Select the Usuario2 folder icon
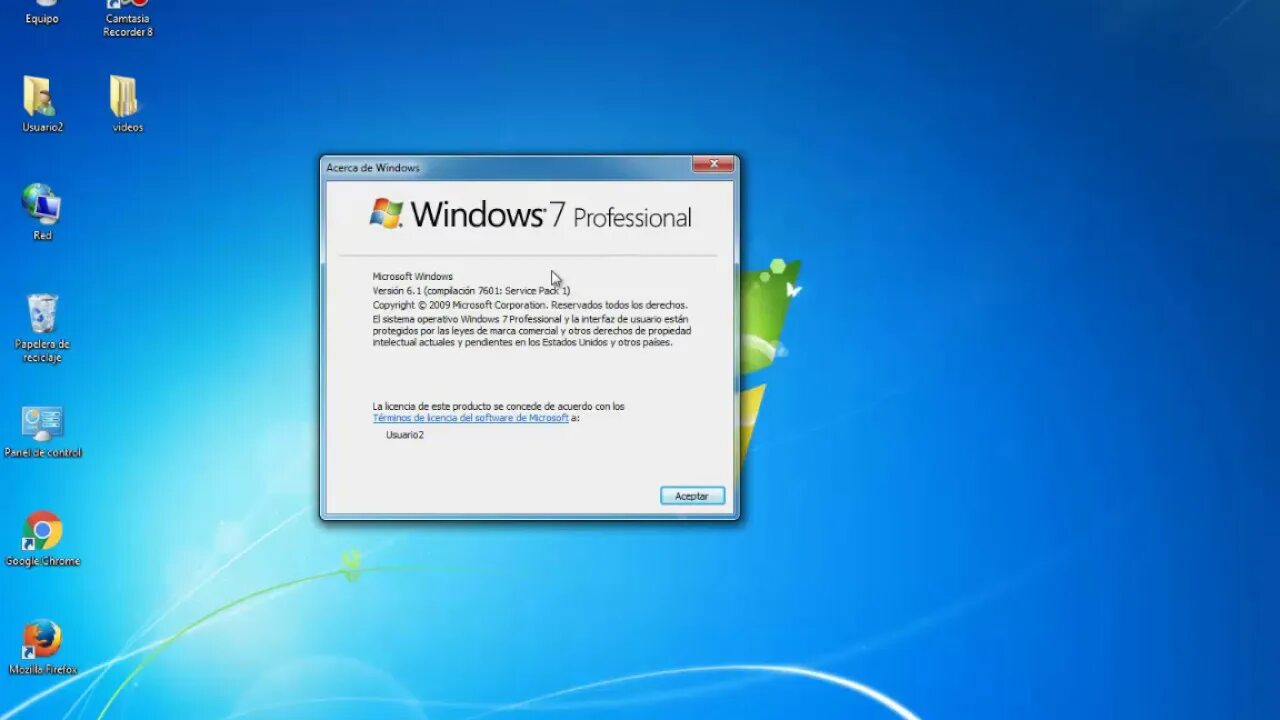 coord(42,104)
